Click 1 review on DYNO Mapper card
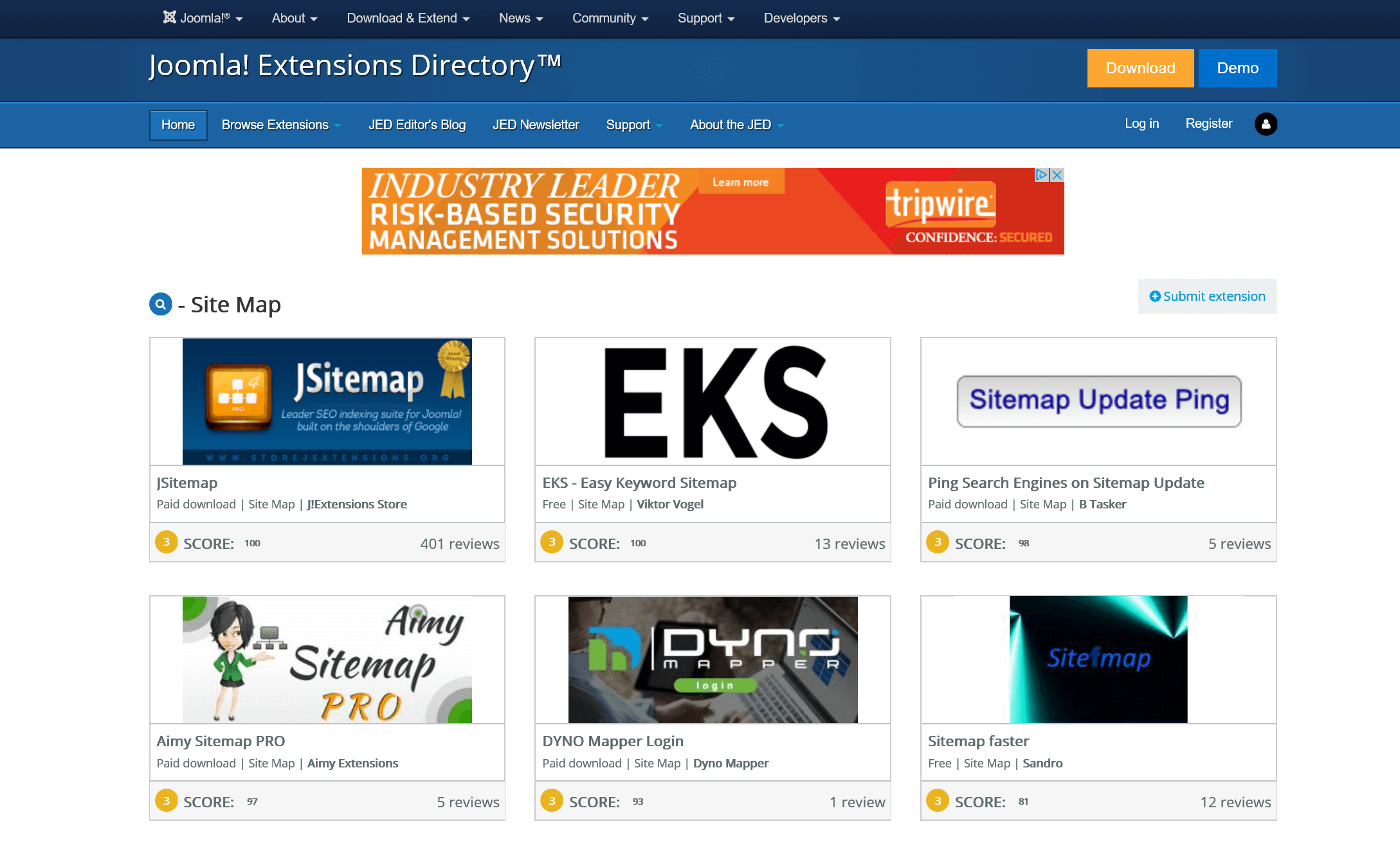The height and width of the screenshot is (851, 1400). click(857, 802)
